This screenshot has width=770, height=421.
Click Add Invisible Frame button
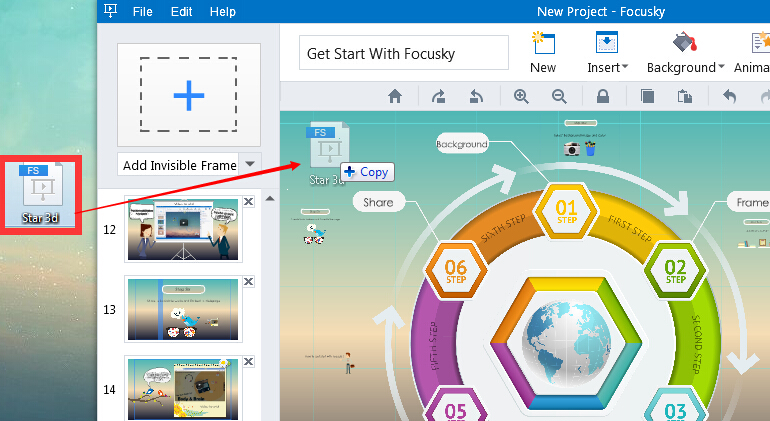(179, 165)
